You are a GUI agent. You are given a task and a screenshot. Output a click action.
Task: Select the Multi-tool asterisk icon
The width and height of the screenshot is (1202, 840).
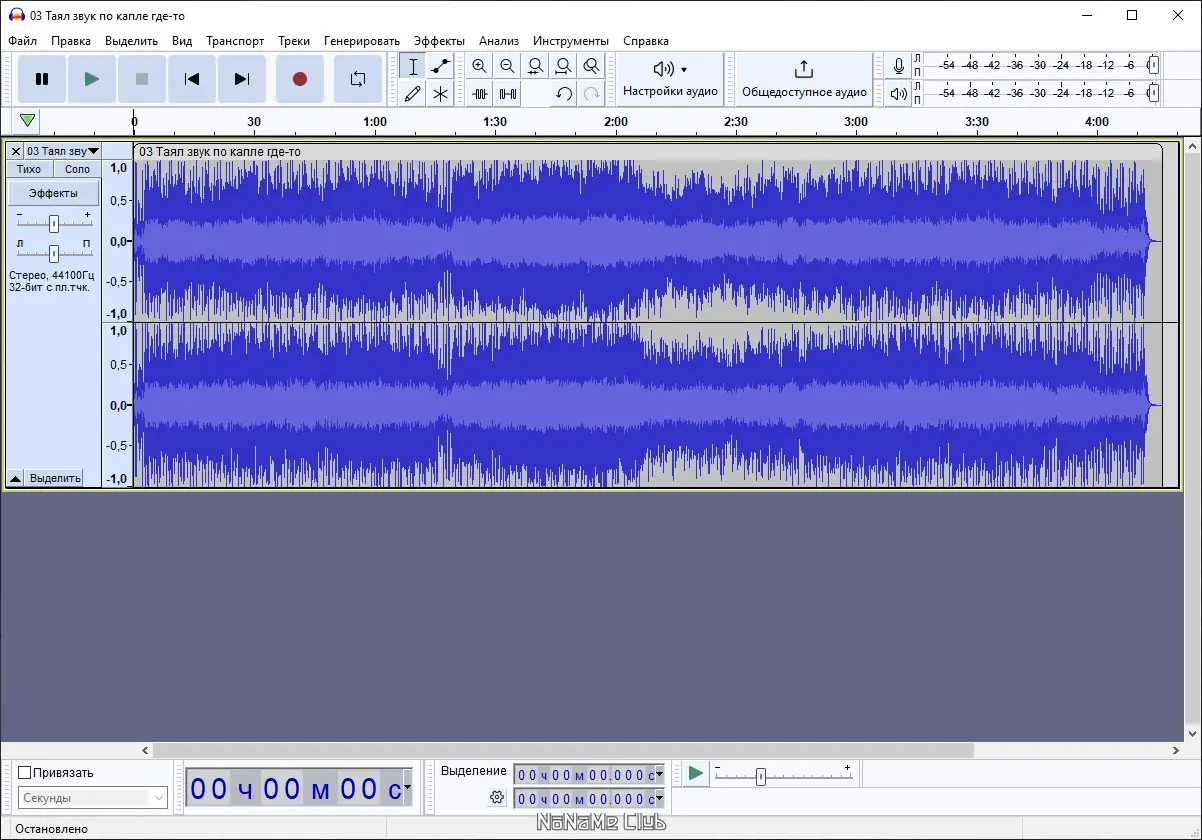(x=440, y=94)
